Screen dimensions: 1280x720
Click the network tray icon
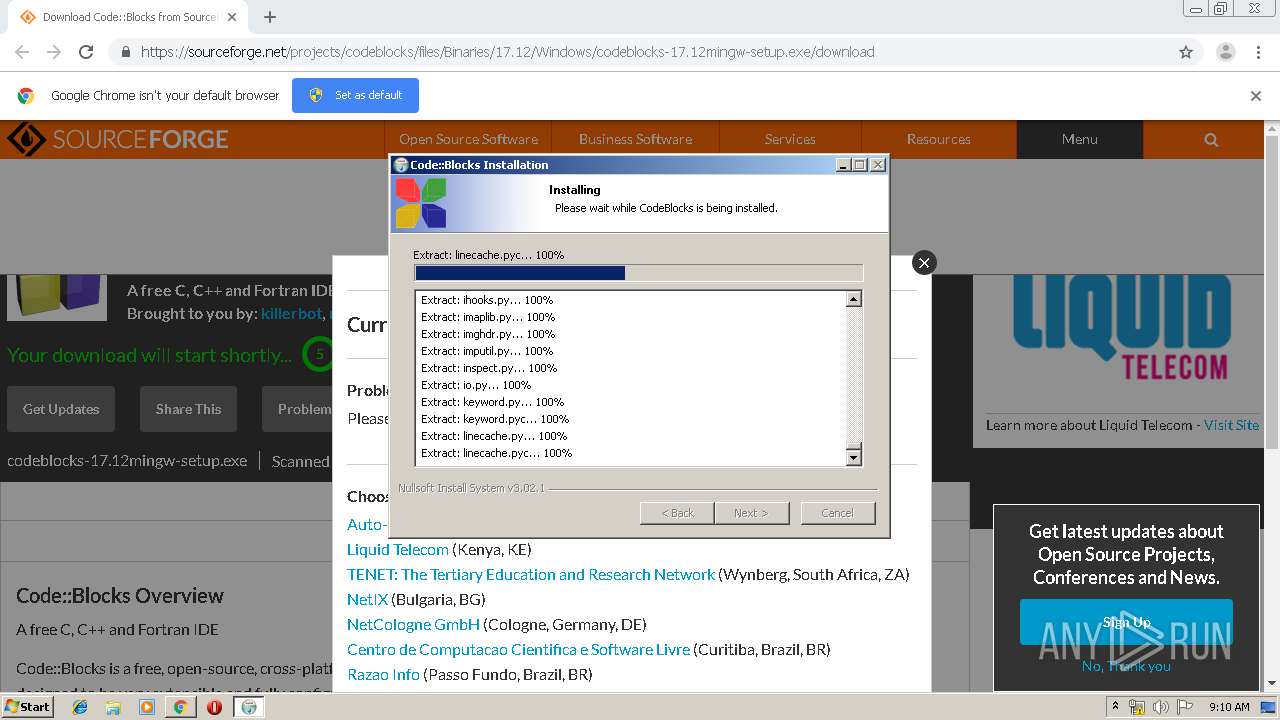click(x=1137, y=707)
